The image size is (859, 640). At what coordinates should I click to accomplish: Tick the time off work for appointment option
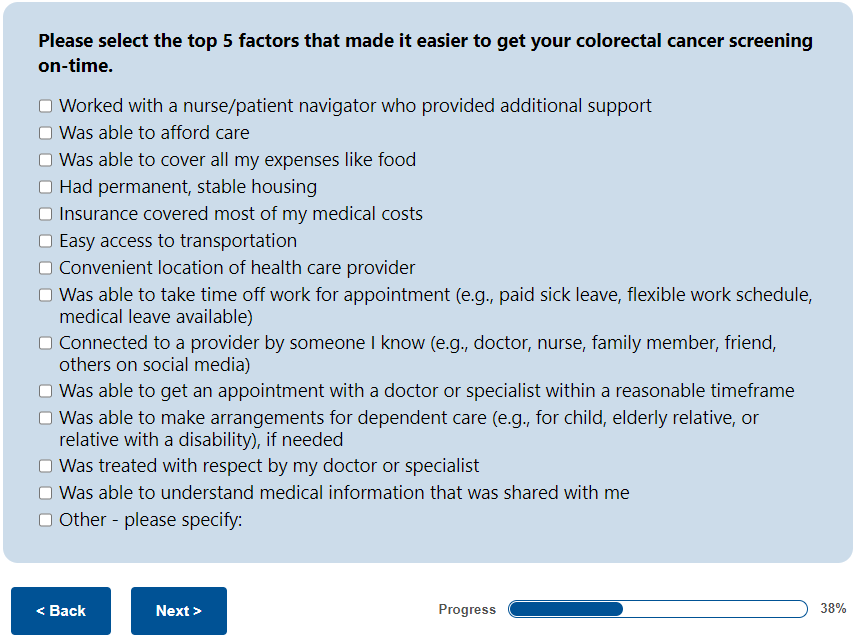tap(45, 295)
